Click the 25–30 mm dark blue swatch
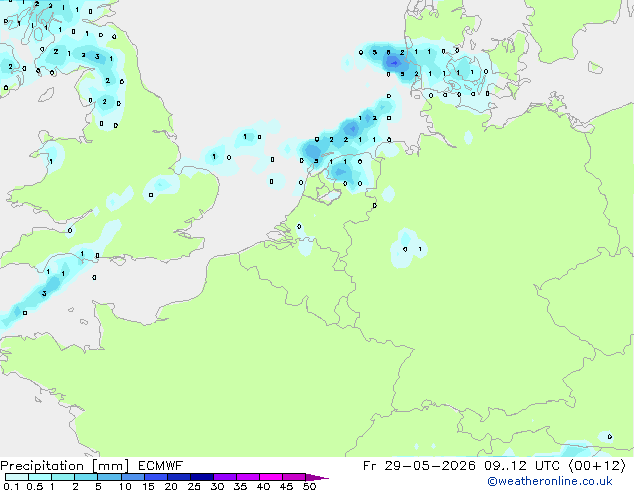Viewport: 634px width, 490px height. [x=201, y=477]
